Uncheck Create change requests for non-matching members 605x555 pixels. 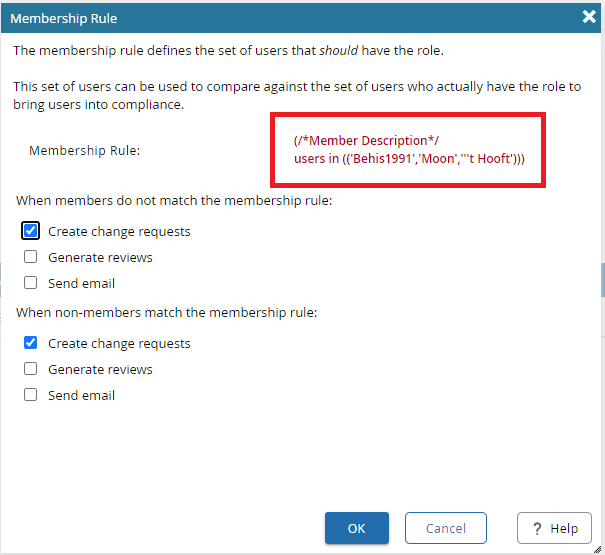pos(31,231)
